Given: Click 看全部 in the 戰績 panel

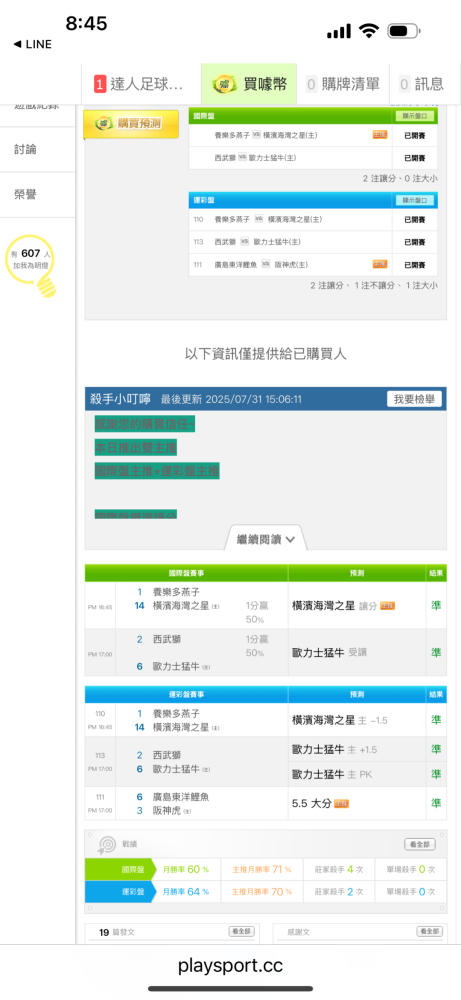Looking at the screenshot, I should [x=420, y=844].
